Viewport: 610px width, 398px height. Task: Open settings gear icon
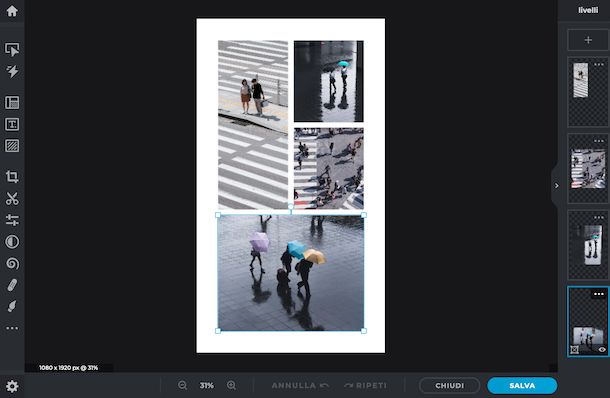click(x=12, y=386)
